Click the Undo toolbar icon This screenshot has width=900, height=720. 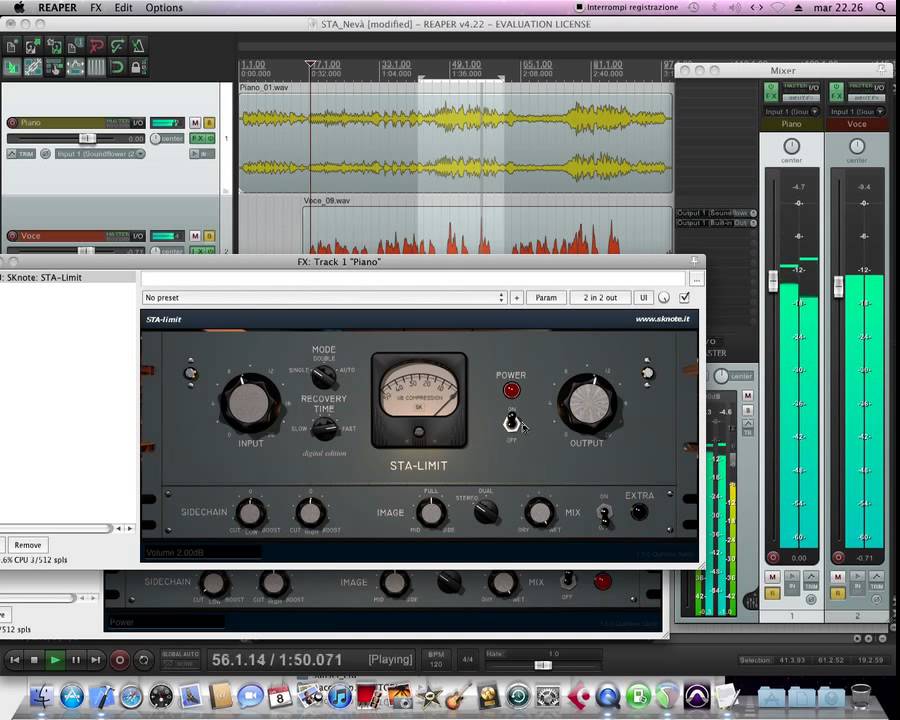96,46
